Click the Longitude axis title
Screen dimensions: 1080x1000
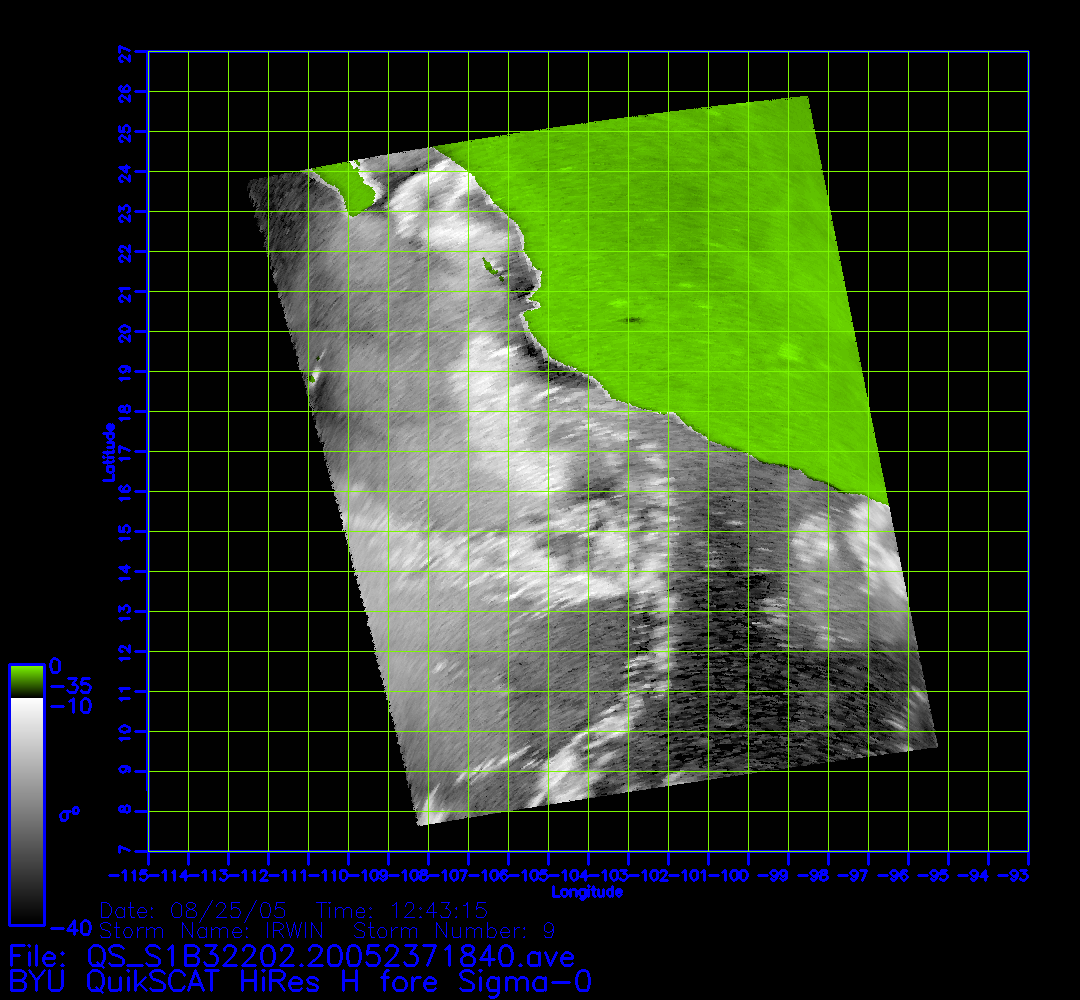587,892
